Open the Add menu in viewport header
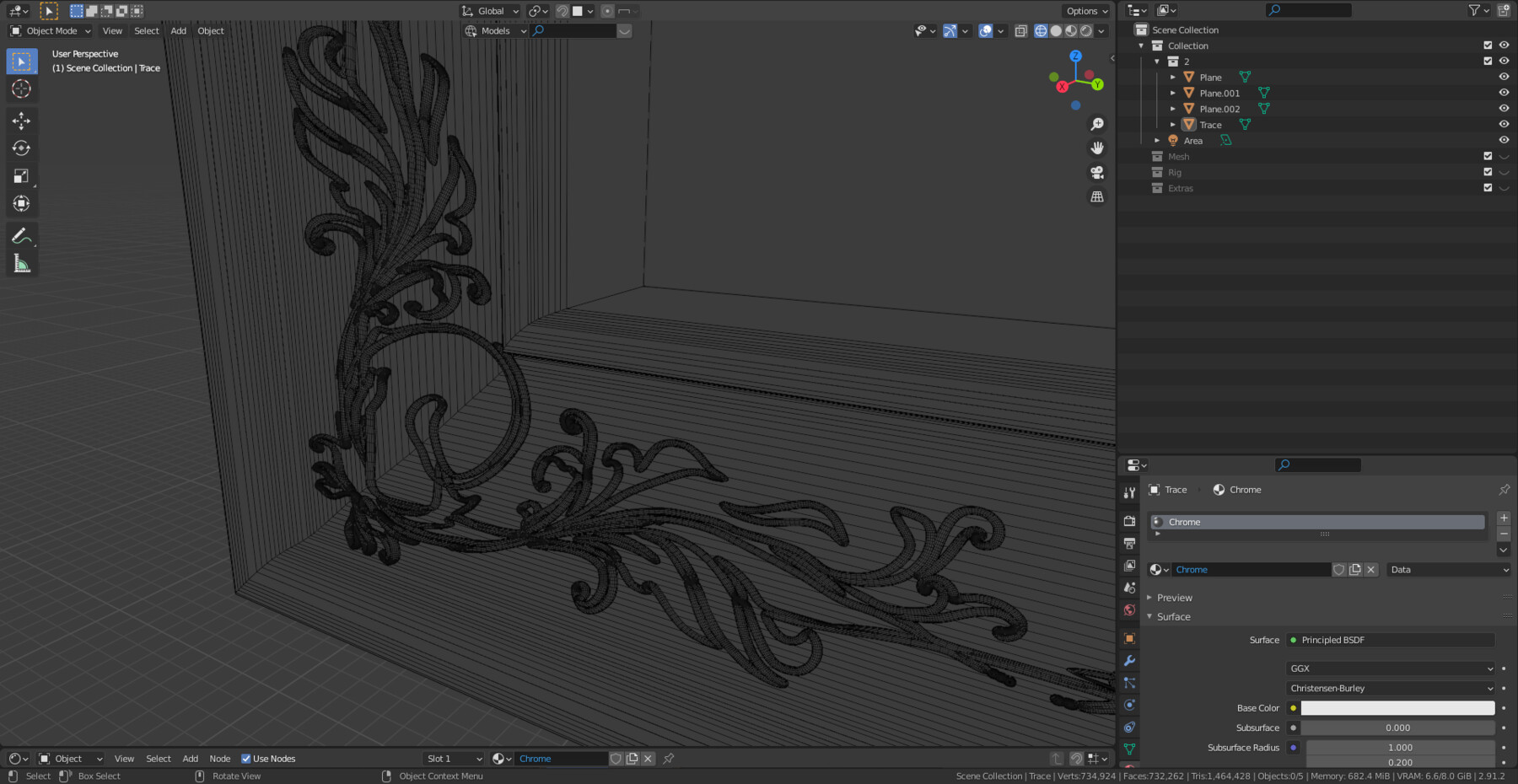The width and height of the screenshot is (1518, 784). pyautogui.click(x=178, y=31)
